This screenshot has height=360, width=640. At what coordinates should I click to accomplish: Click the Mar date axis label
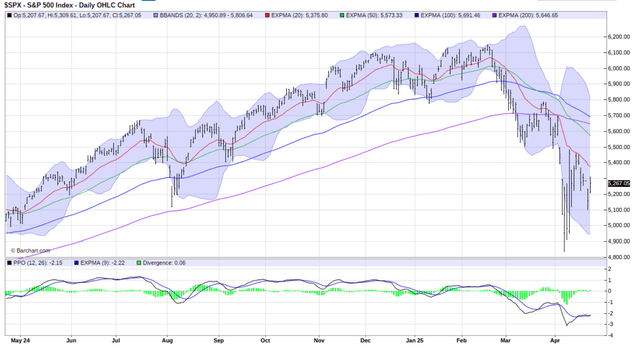pos(505,340)
